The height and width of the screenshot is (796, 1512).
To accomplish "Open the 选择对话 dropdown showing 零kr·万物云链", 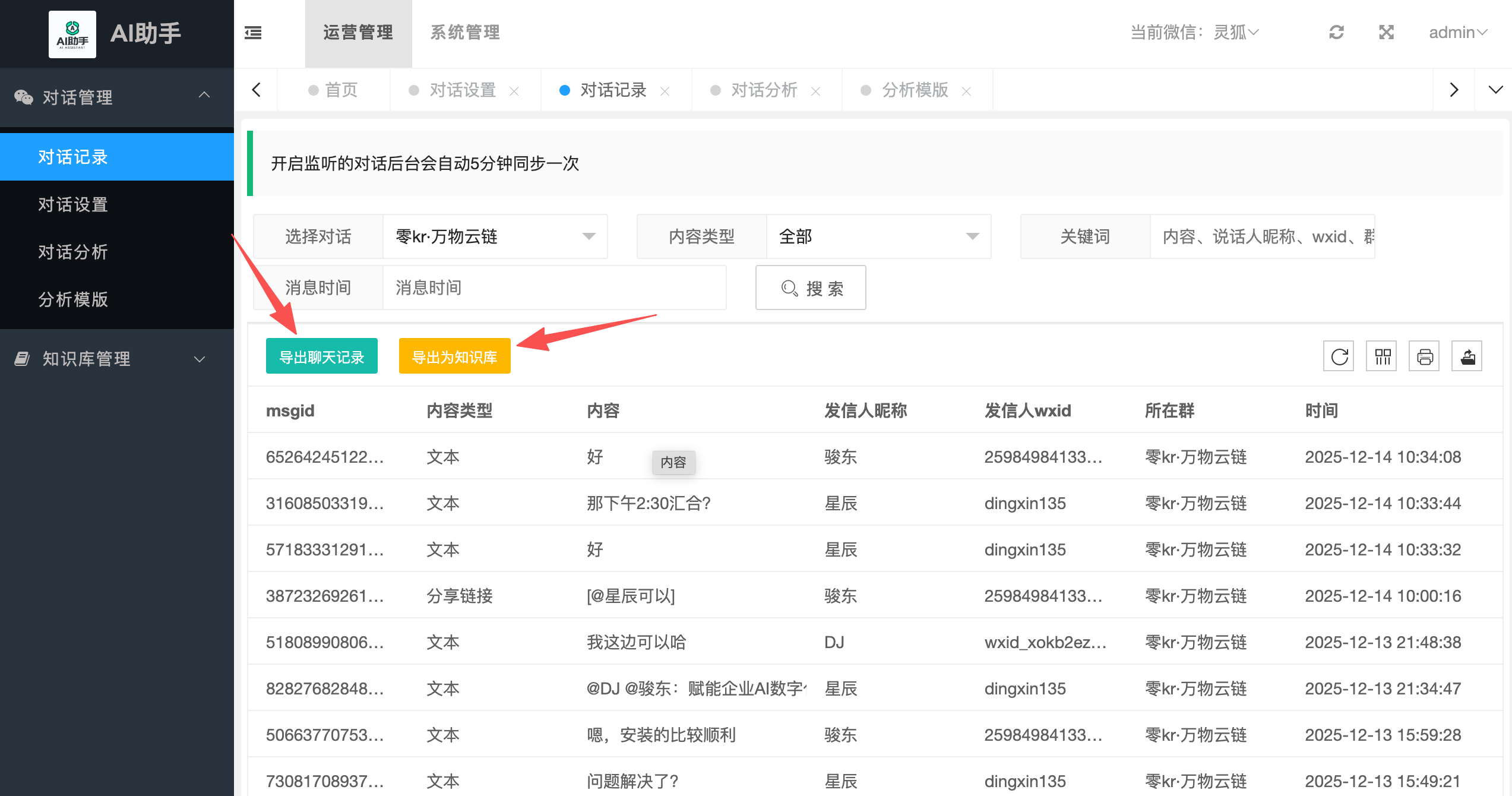I will click(x=495, y=236).
